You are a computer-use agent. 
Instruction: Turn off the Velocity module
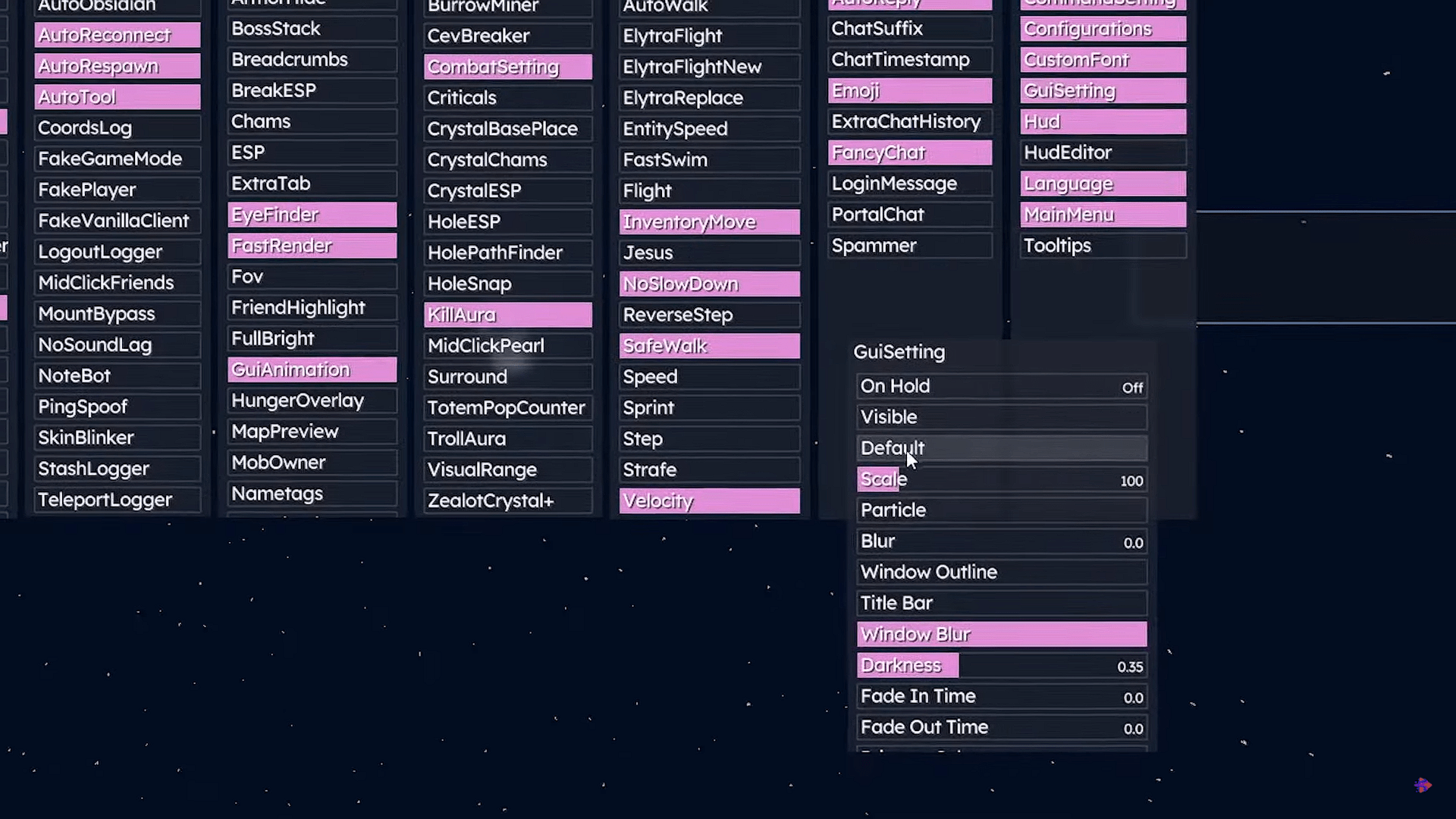pyautogui.click(x=709, y=501)
